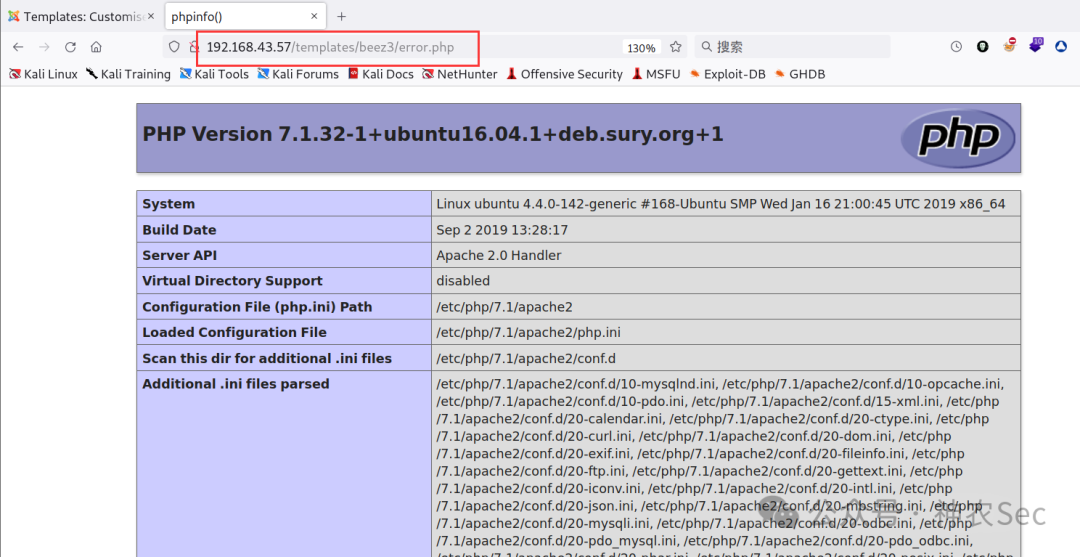This screenshot has height=557, width=1080.
Task: Open the GHDB bookmark
Action: point(800,74)
